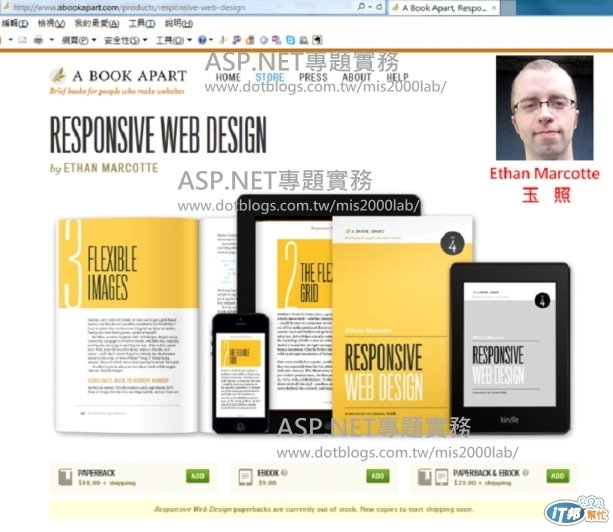The image size is (613, 532).
Task: Click info icon next to PAPERBACK & EBOOK
Action: point(526,473)
